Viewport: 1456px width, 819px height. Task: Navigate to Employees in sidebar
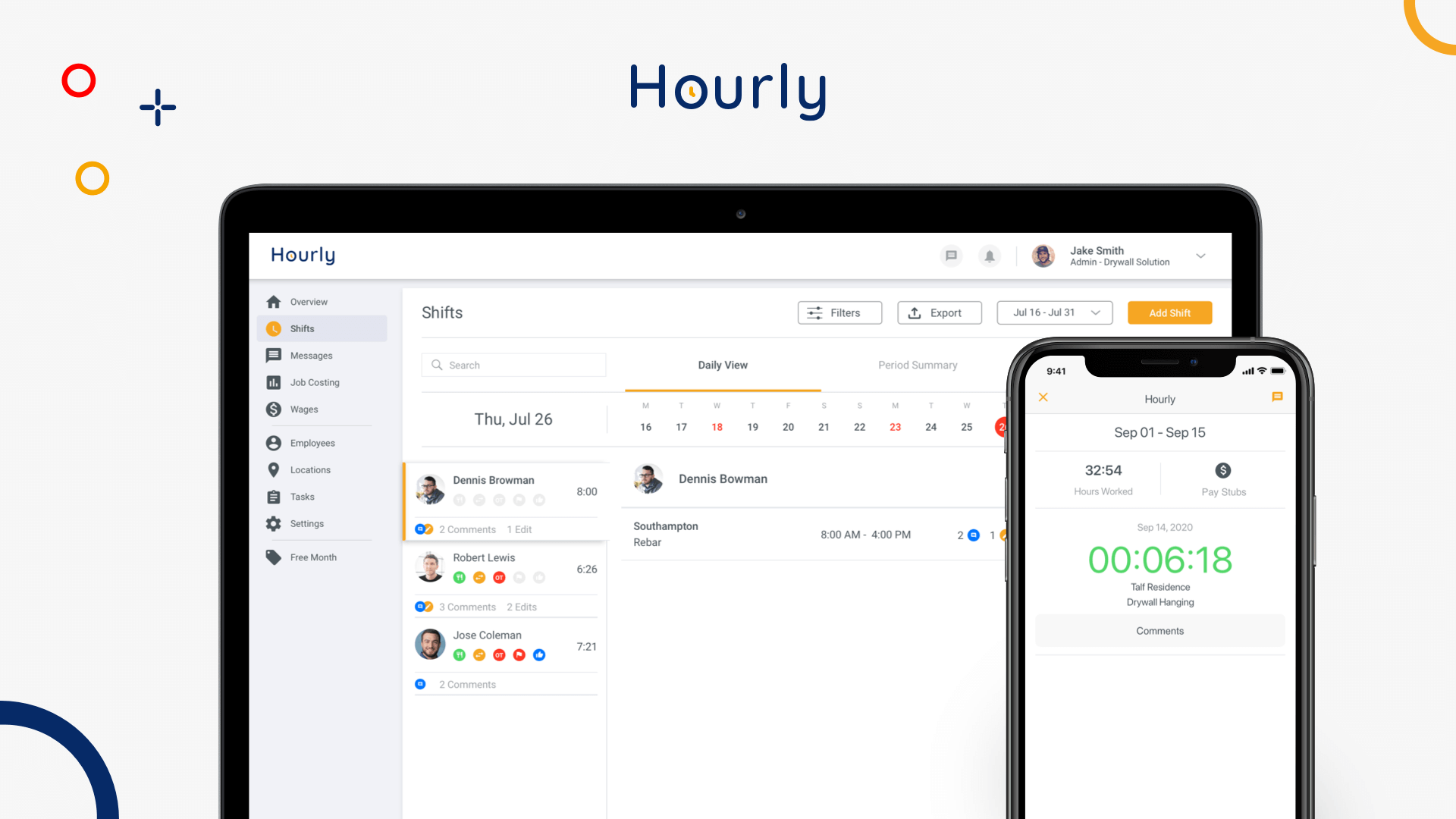311,443
